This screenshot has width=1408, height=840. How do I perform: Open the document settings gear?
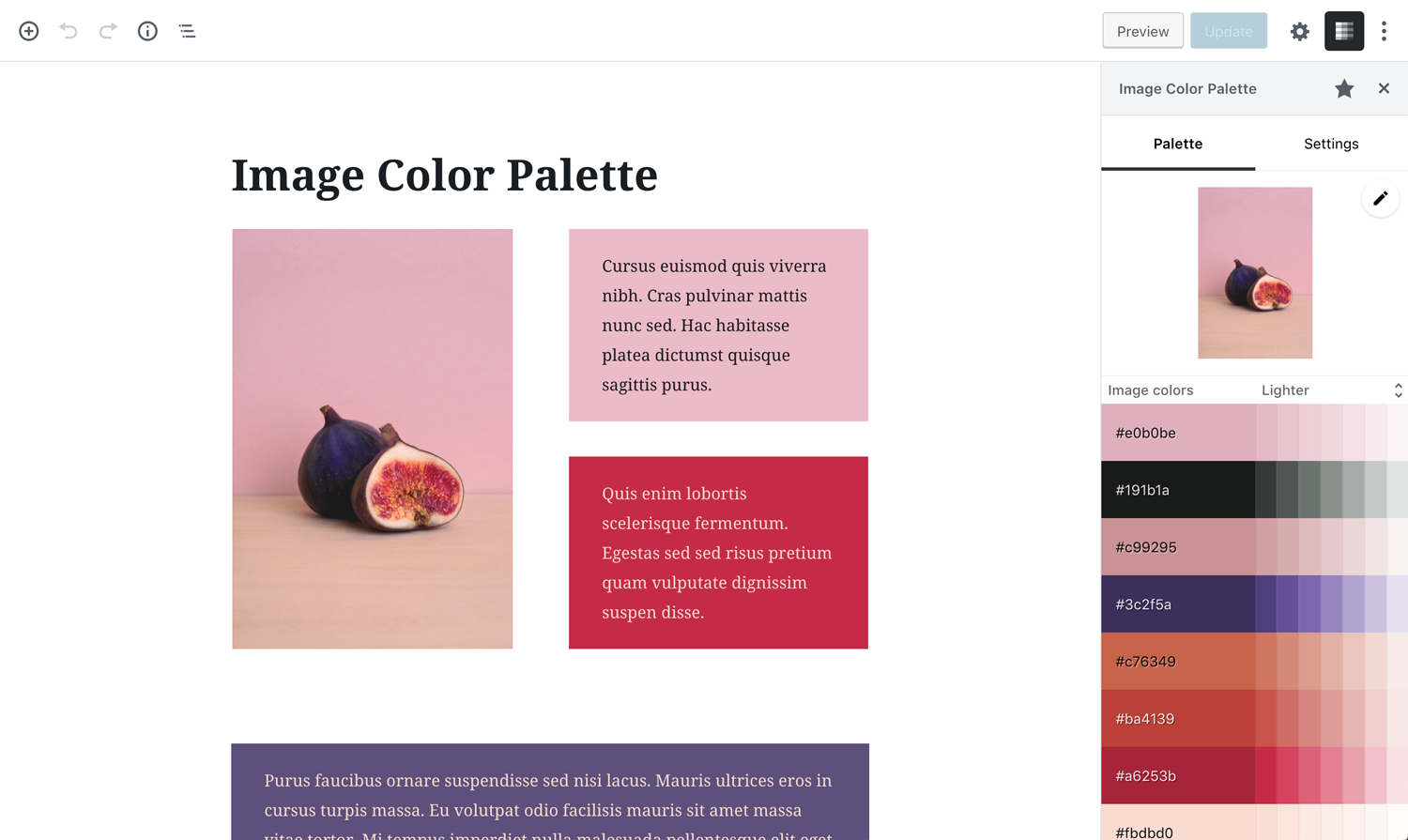1299,31
